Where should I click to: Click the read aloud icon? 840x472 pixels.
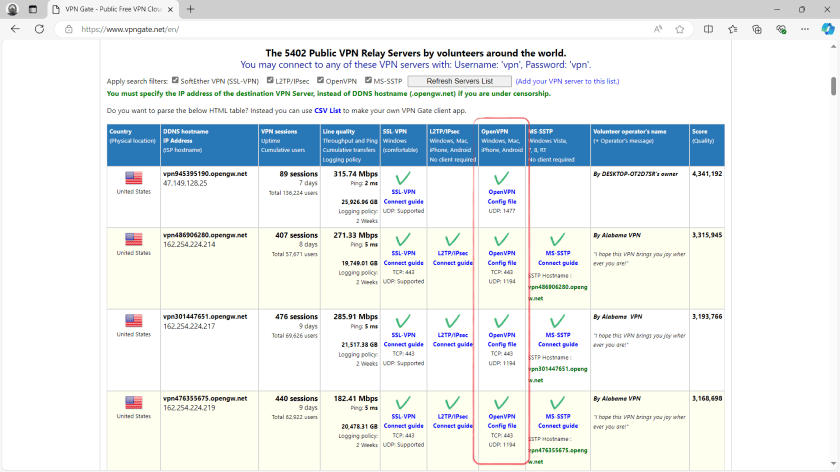click(x=658, y=29)
